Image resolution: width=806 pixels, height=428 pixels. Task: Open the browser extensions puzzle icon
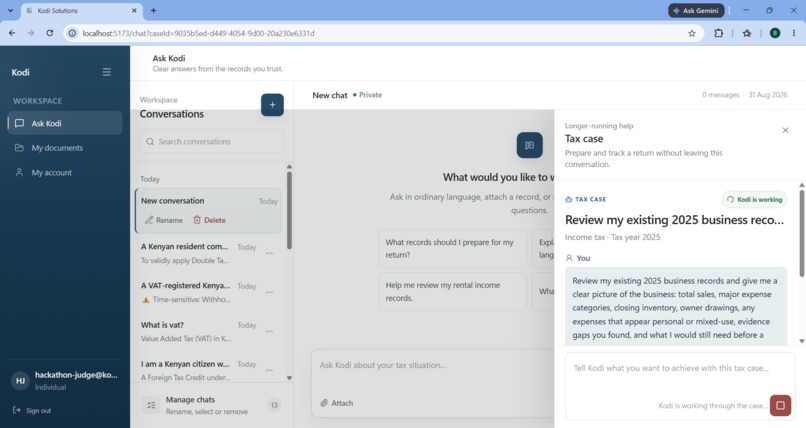coord(719,33)
